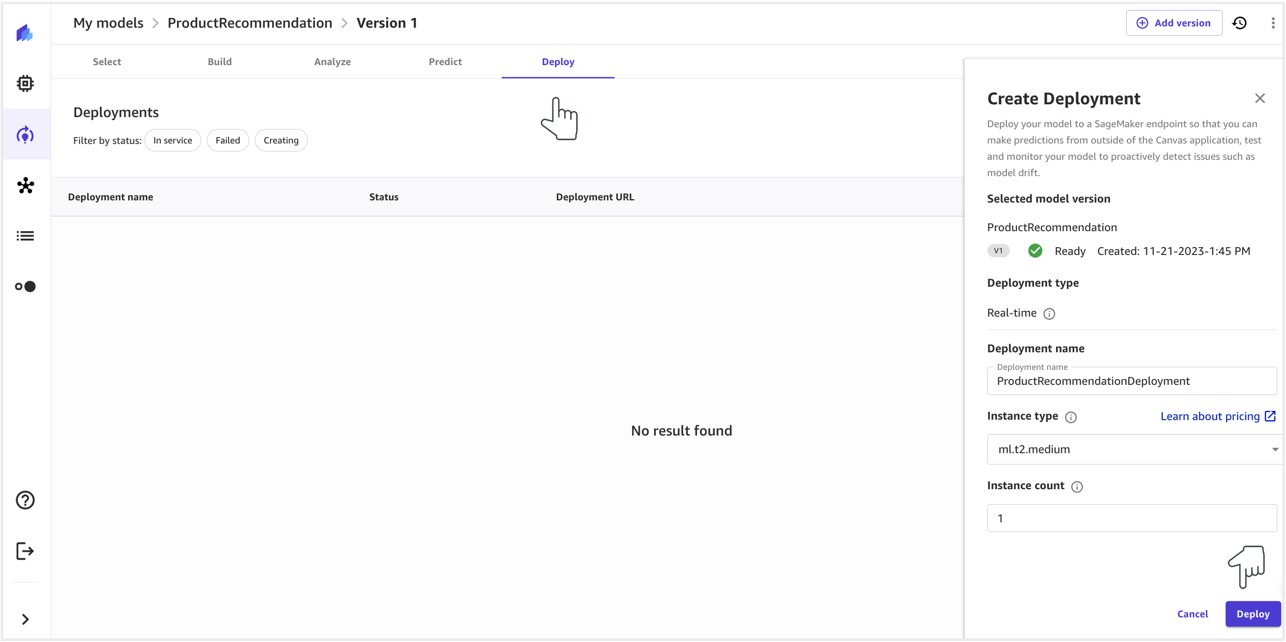Click the Deployment URL column header
Image resolution: width=1286 pixels, height=642 pixels.
pyautogui.click(x=595, y=197)
